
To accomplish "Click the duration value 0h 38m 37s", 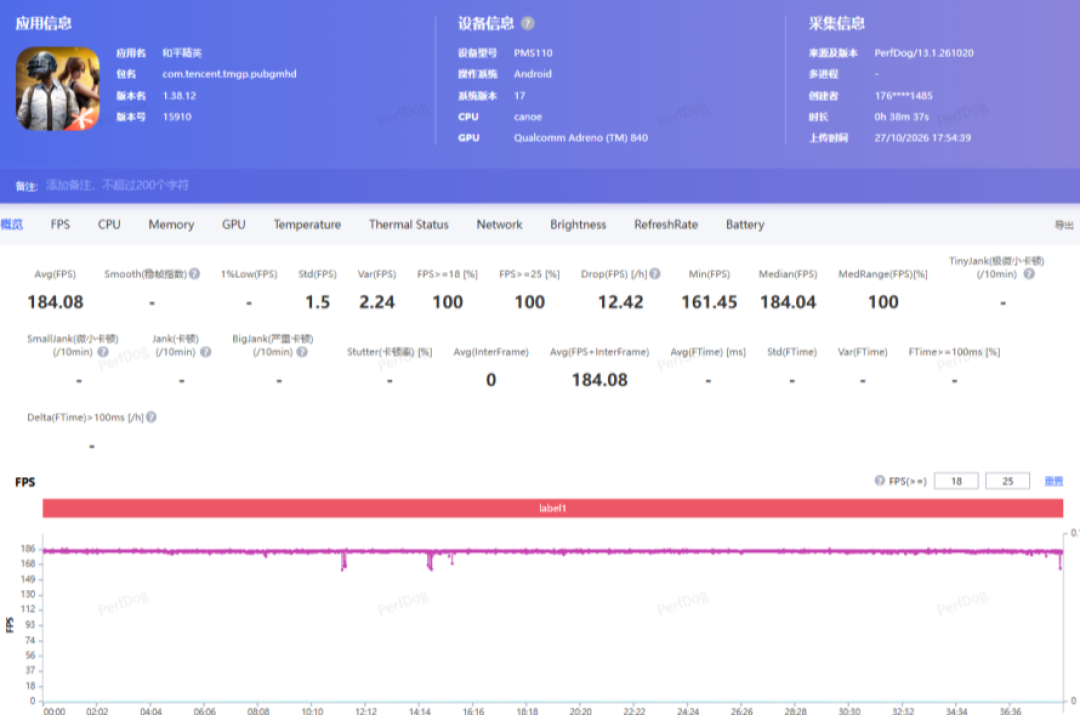I will pos(902,116).
